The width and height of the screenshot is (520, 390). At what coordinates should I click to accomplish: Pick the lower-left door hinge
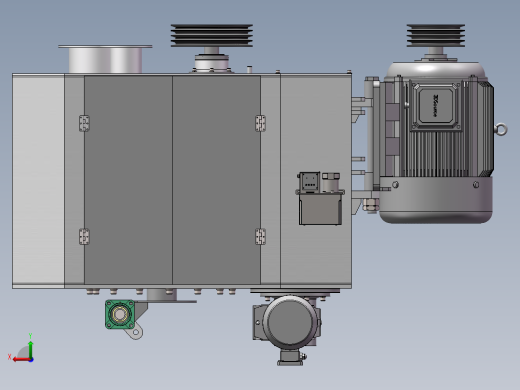pos(84,237)
